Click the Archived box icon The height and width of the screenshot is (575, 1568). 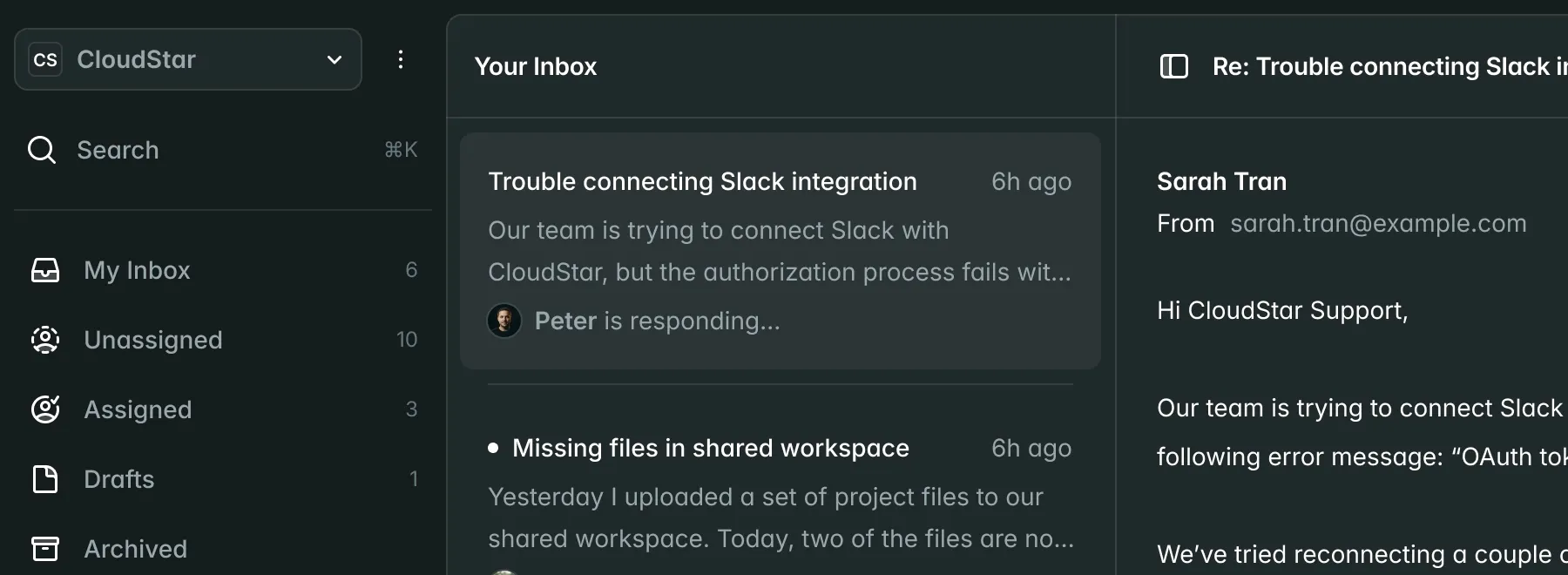(45, 549)
